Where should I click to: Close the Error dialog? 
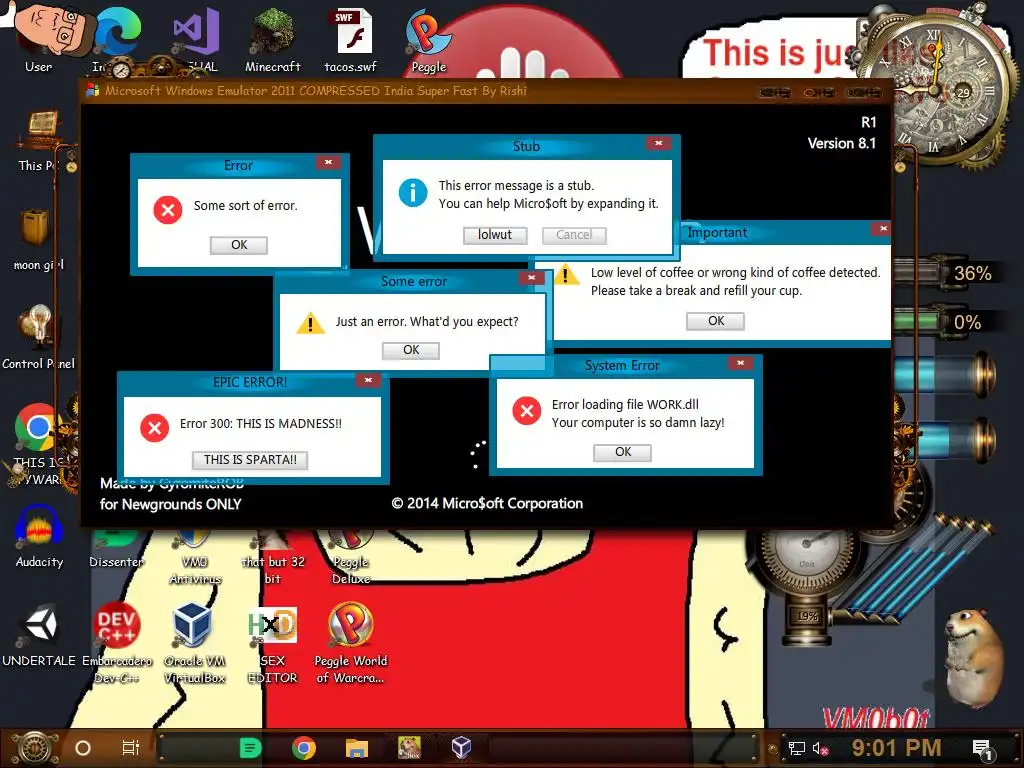click(328, 163)
